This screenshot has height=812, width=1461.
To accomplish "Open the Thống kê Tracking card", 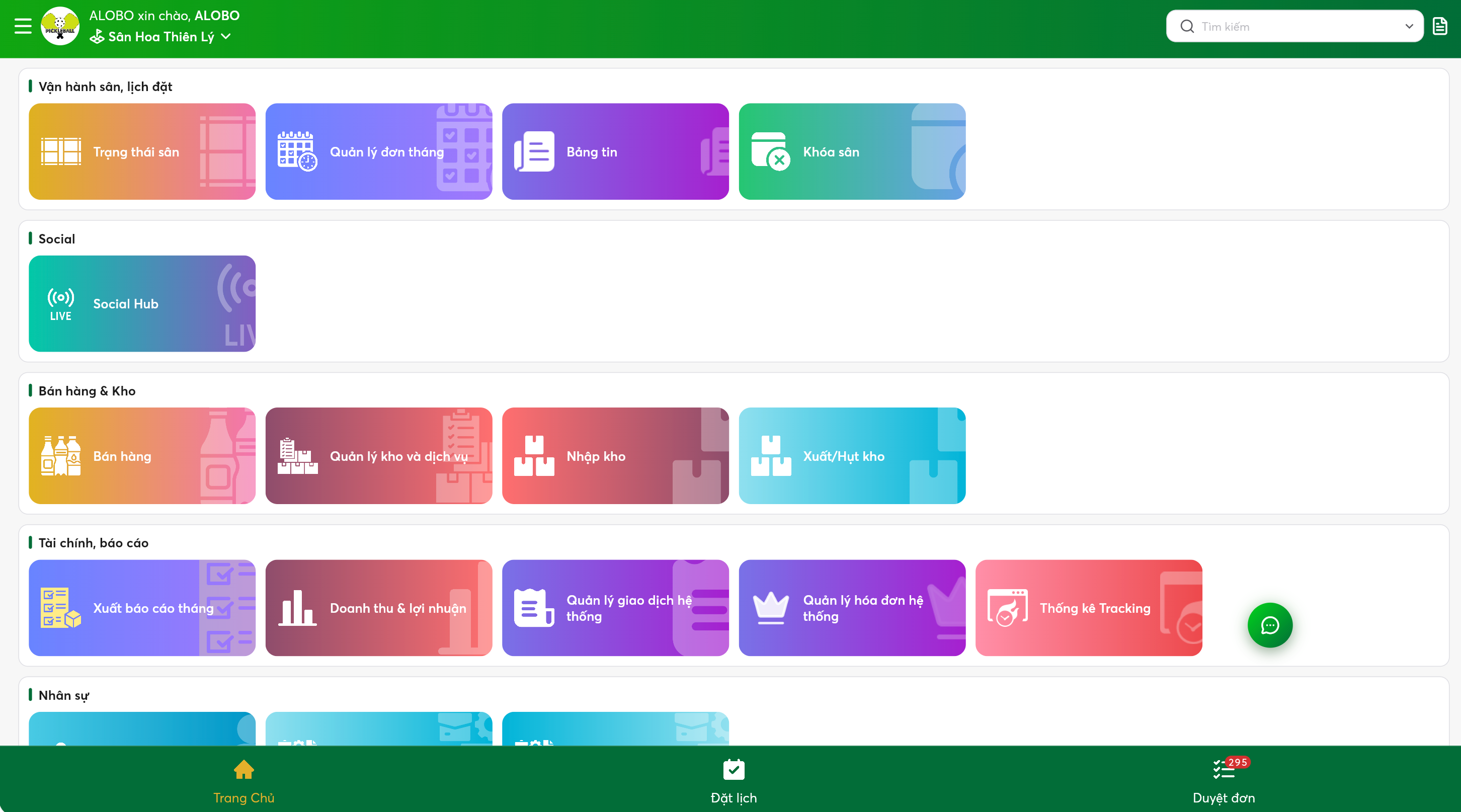I will coord(1088,608).
